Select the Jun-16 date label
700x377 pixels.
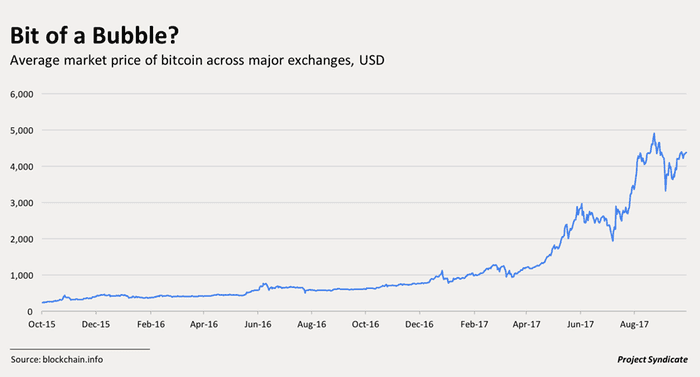258,324
